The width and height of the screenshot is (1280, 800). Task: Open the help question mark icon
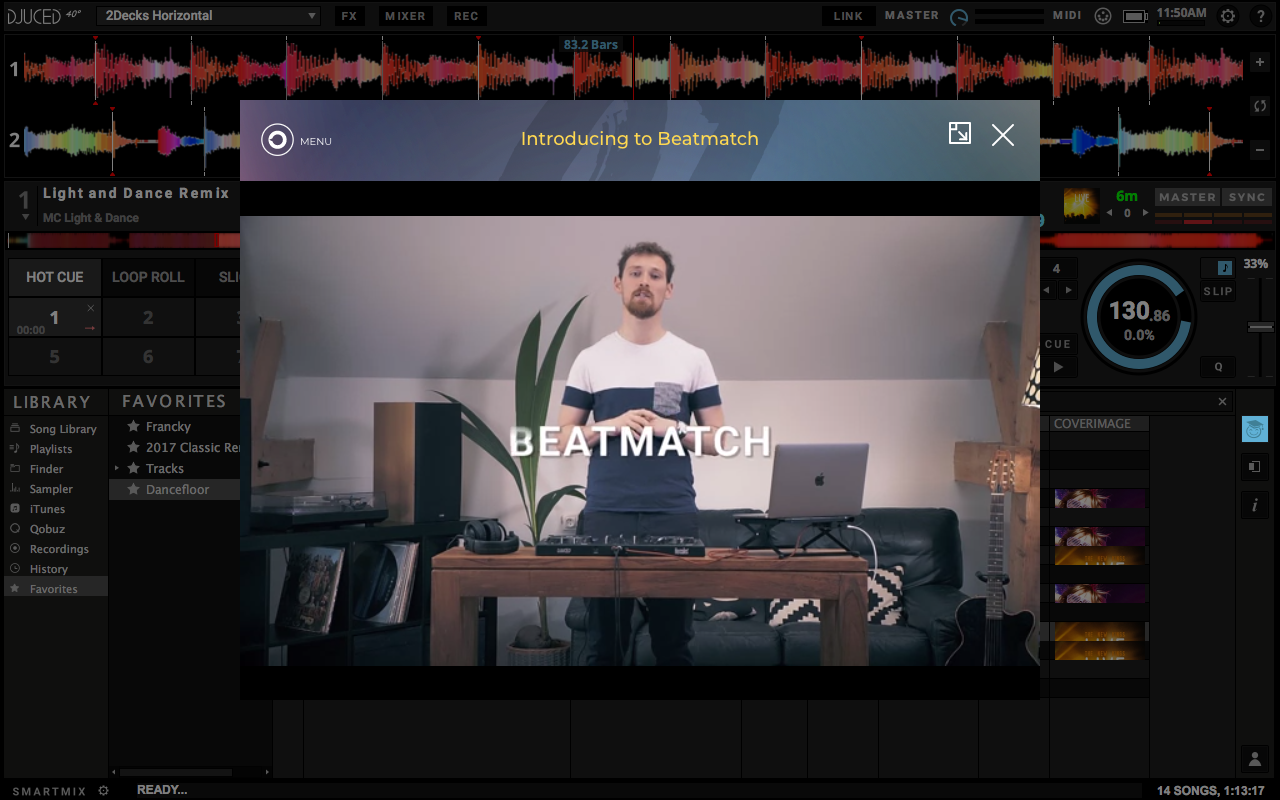1260,16
